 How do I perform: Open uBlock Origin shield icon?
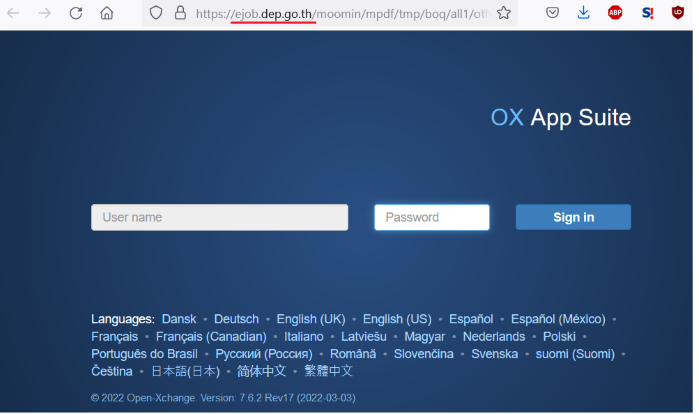678,13
